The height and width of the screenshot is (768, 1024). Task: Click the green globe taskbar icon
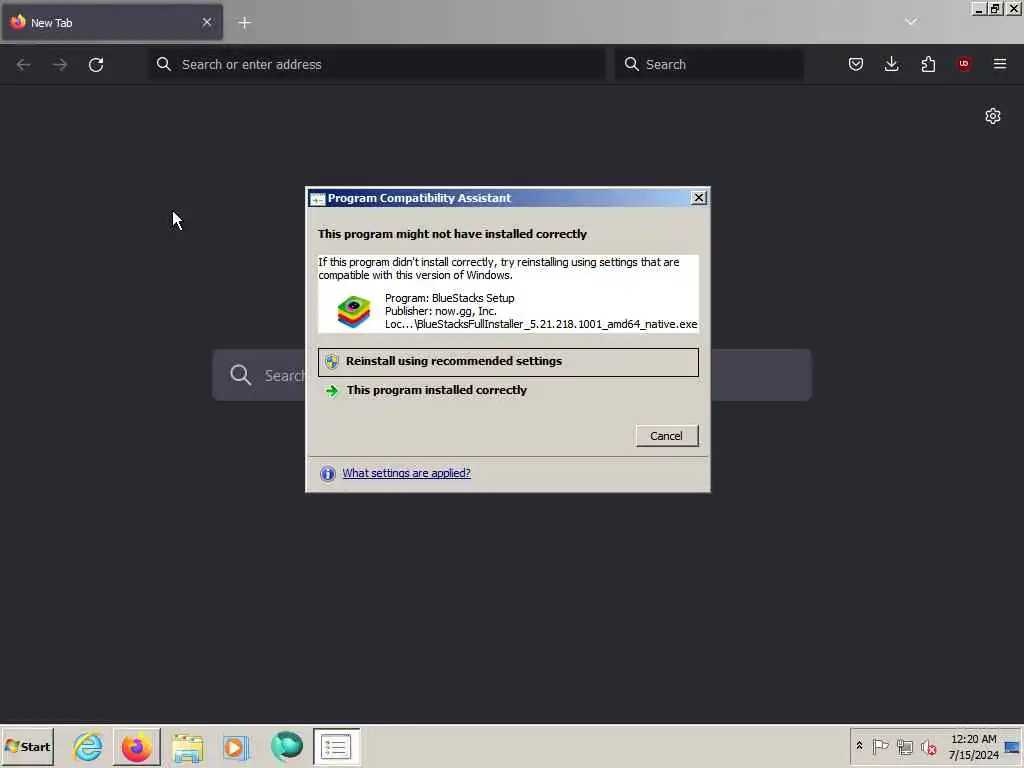point(287,746)
